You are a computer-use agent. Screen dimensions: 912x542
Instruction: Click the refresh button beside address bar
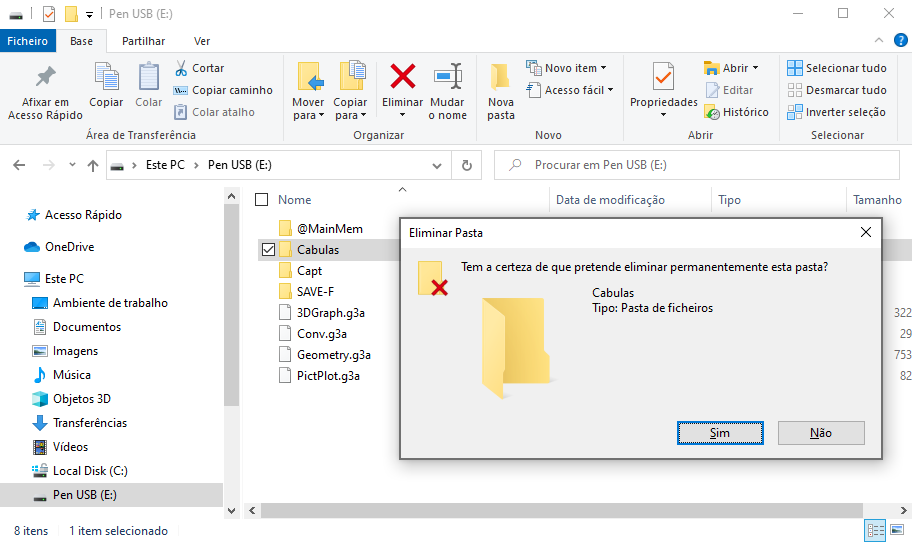(466, 165)
